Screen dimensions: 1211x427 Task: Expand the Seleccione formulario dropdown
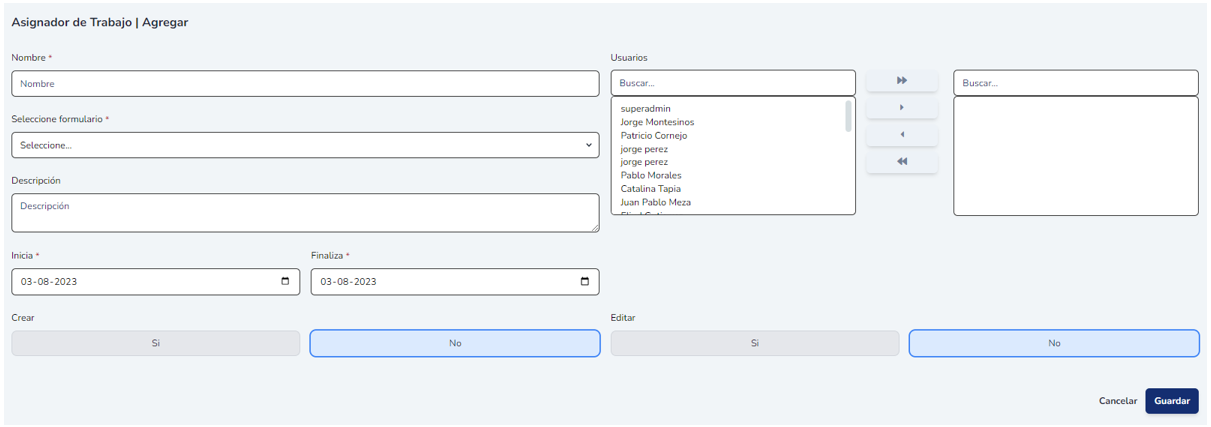[305, 145]
